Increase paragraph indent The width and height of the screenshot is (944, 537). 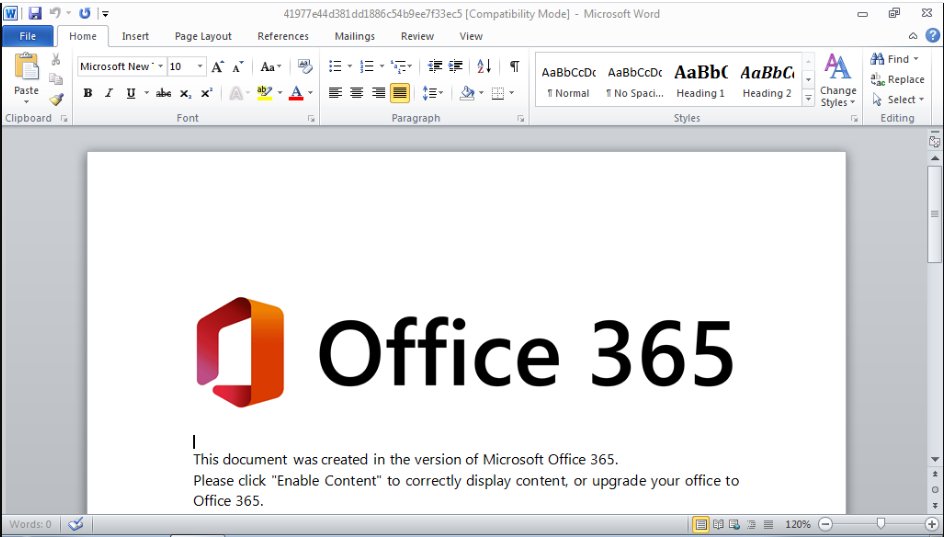click(x=456, y=66)
